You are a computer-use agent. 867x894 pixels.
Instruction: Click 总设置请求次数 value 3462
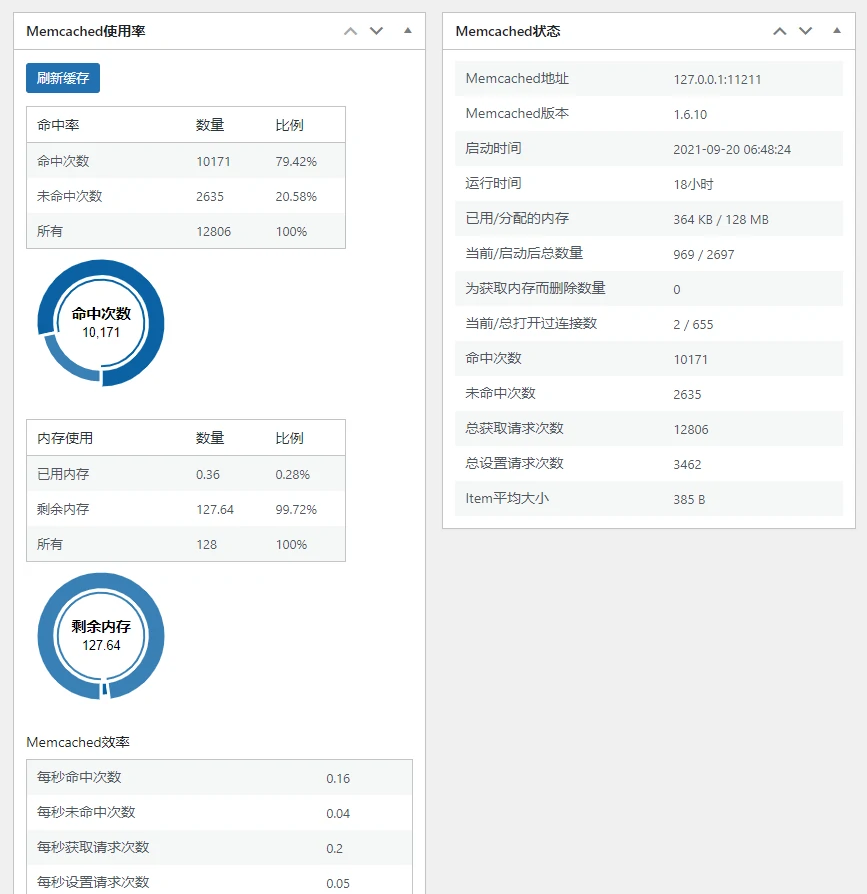click(687, 465)
